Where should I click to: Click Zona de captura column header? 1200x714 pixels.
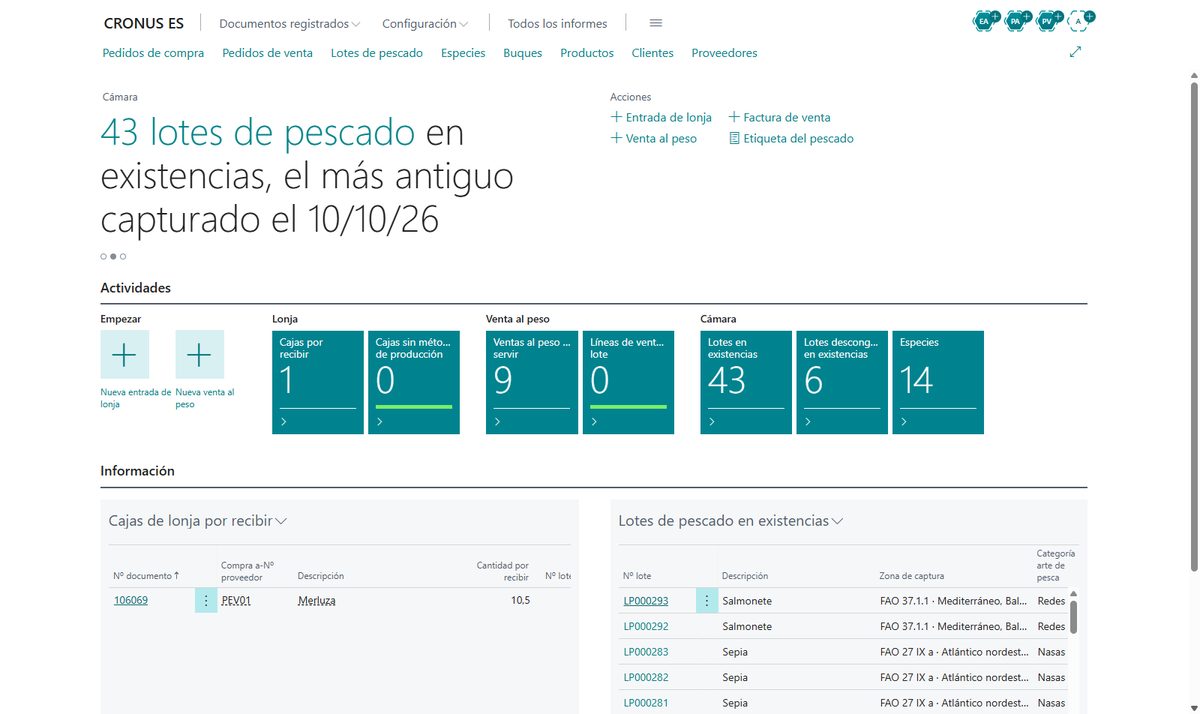coord(912,576)
